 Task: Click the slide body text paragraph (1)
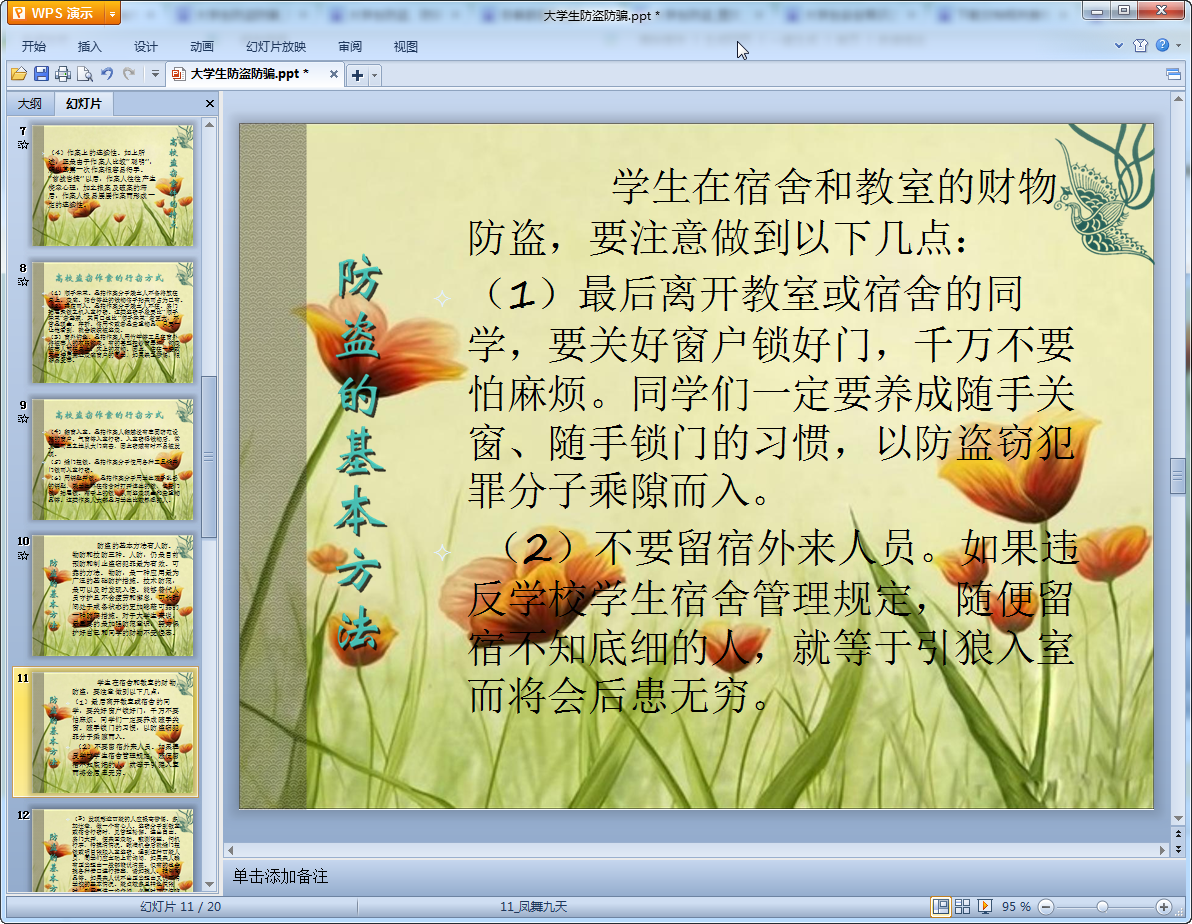tap(772, 392)
